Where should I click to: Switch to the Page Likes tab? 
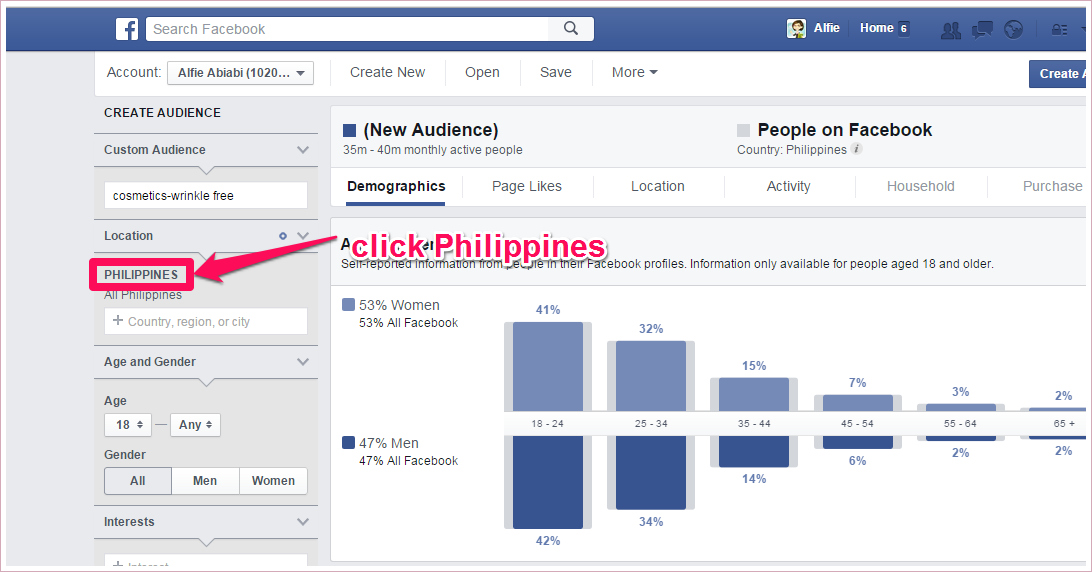point(527,186)
